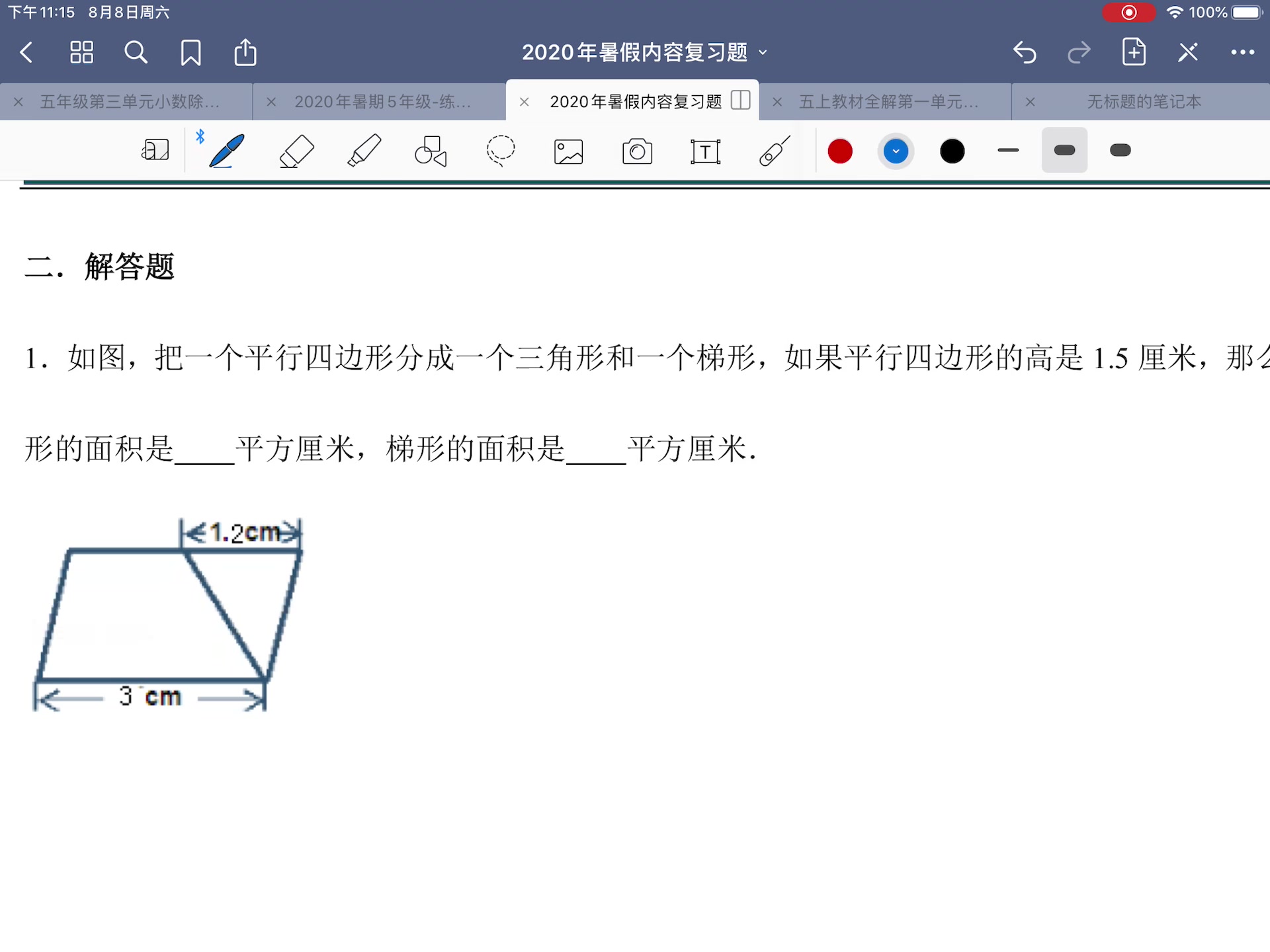Select the Lasso tool
This screenshot has height=952, width=1270.
[501, 151]
